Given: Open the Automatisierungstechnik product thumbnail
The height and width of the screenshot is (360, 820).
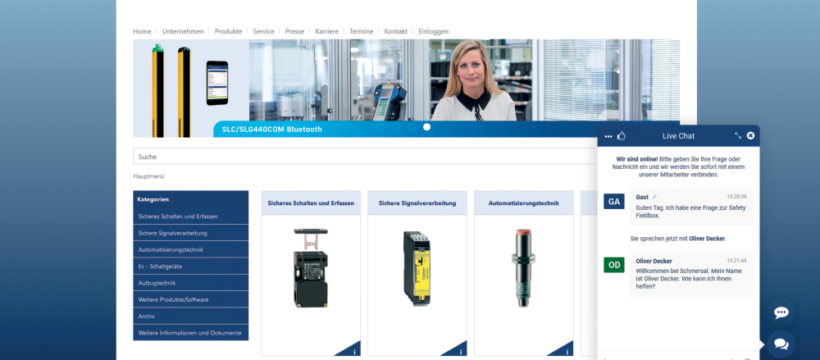Looking at the screenshot, I should click(523, 267).
